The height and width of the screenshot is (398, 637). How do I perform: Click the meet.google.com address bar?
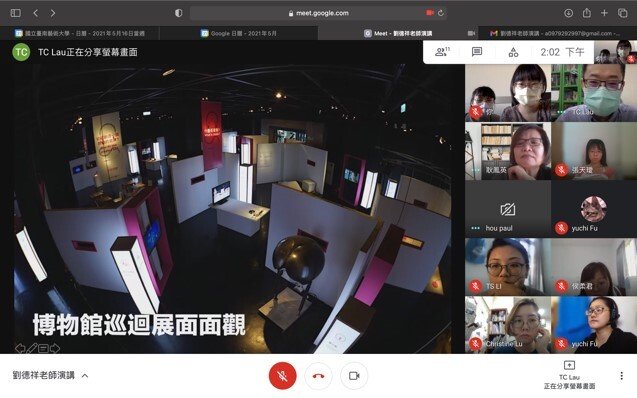tap(318, 13)
